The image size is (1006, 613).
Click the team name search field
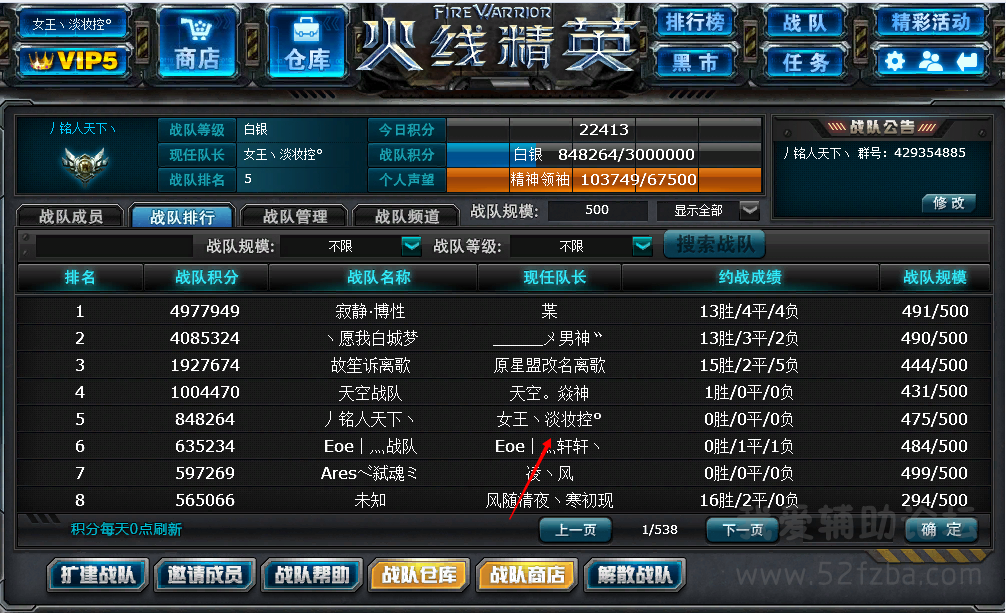point(114,245)
